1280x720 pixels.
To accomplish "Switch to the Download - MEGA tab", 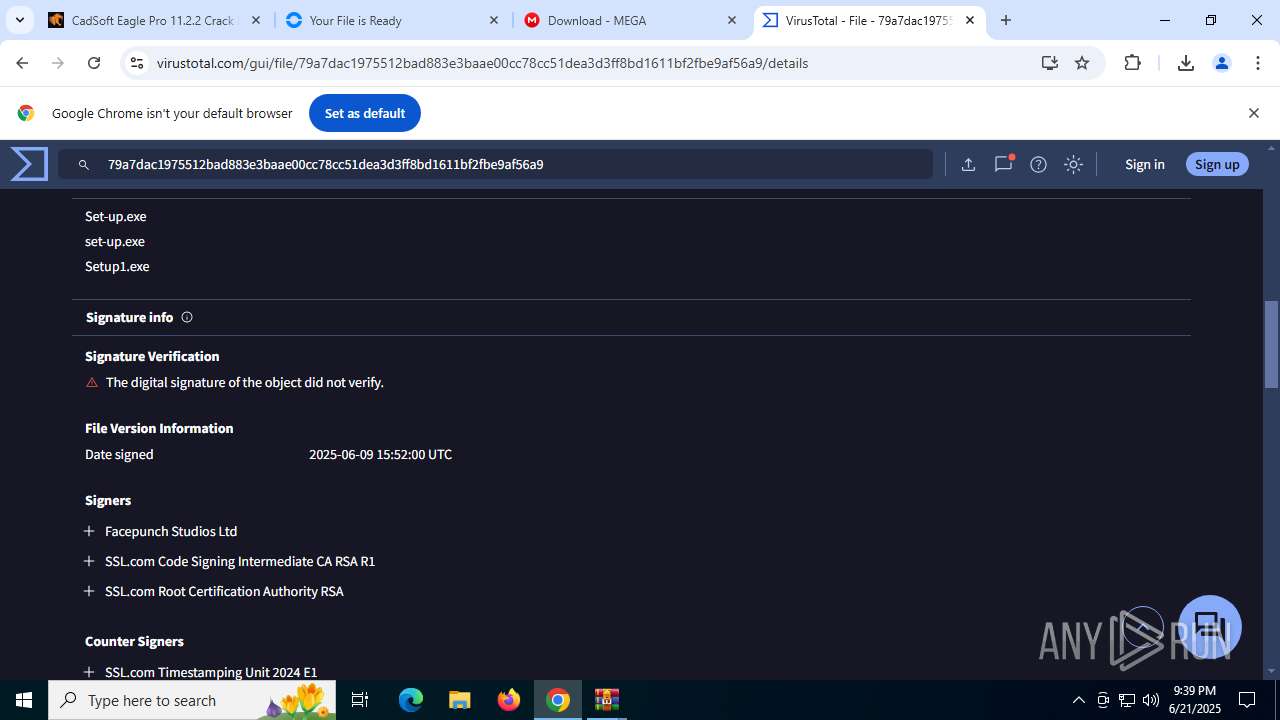I will coord(630,20).
